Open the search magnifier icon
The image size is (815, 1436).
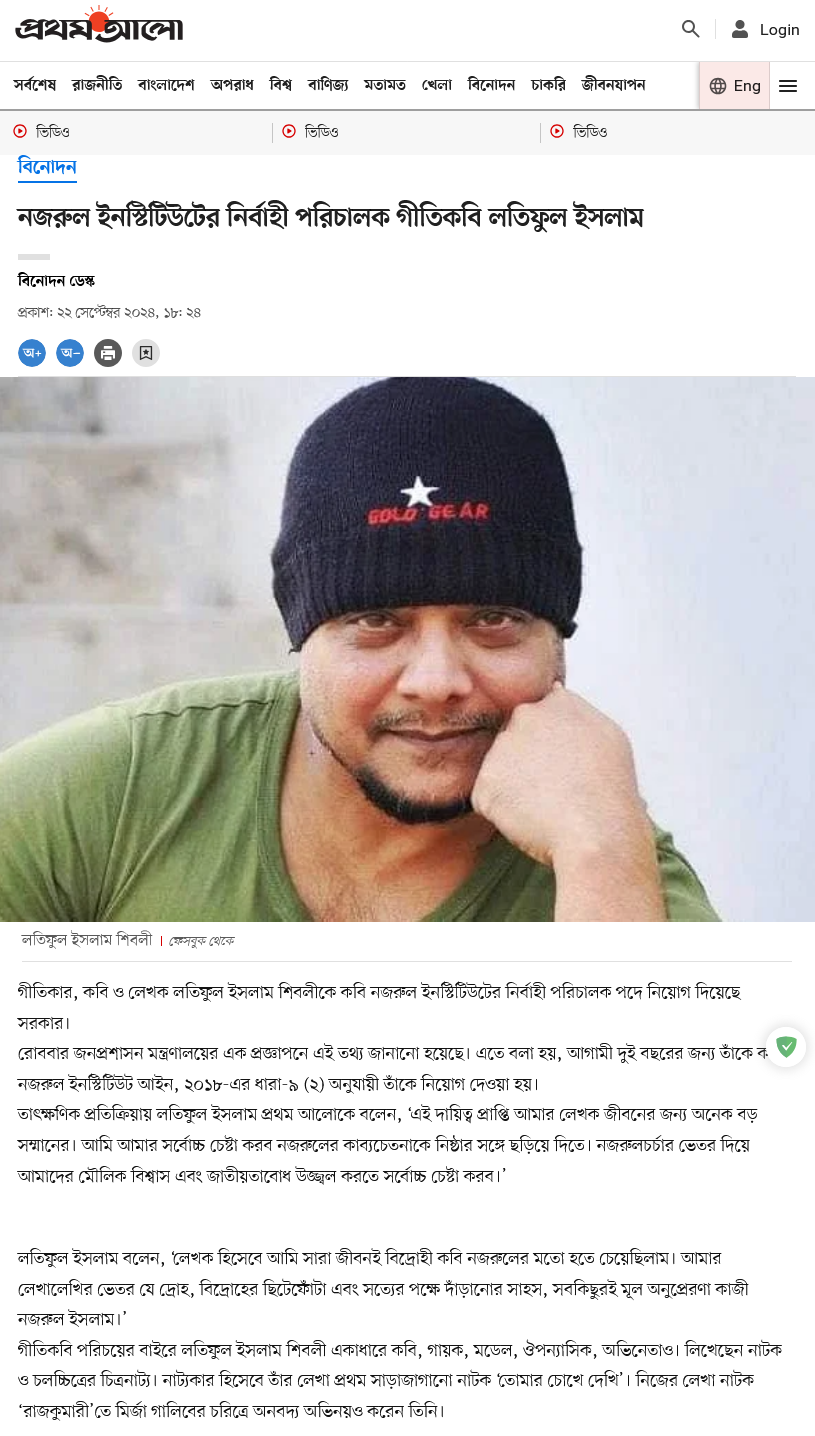[x=690, y=29]
